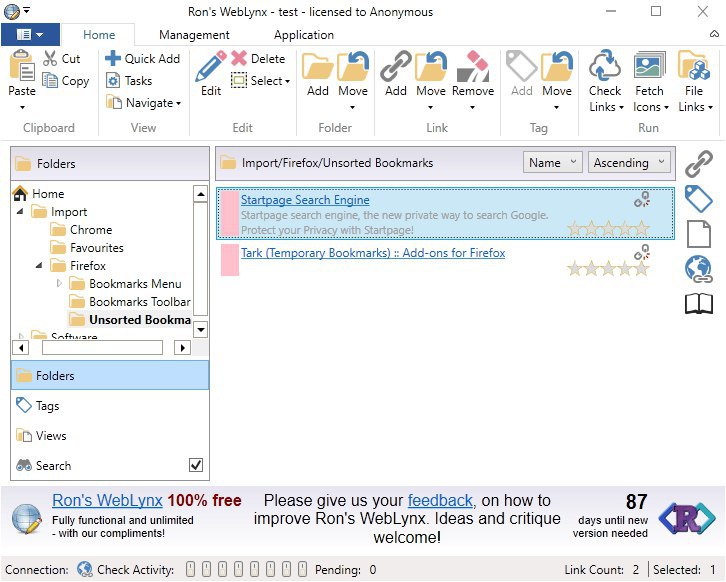
Task: Click the Ron's WebLynx hyperlink in banner
Action: coord(107,501)
